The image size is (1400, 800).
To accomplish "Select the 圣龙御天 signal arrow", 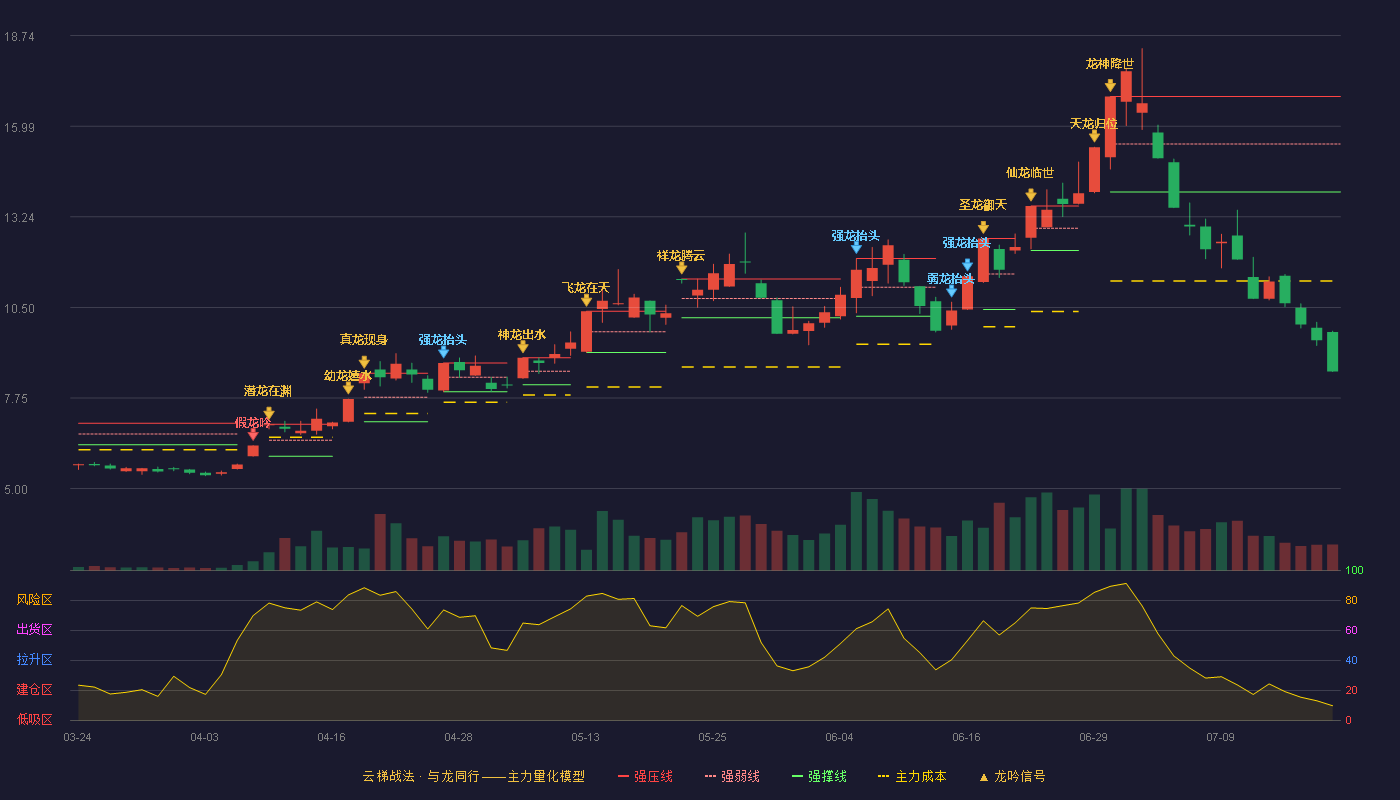I will [983, 228].
